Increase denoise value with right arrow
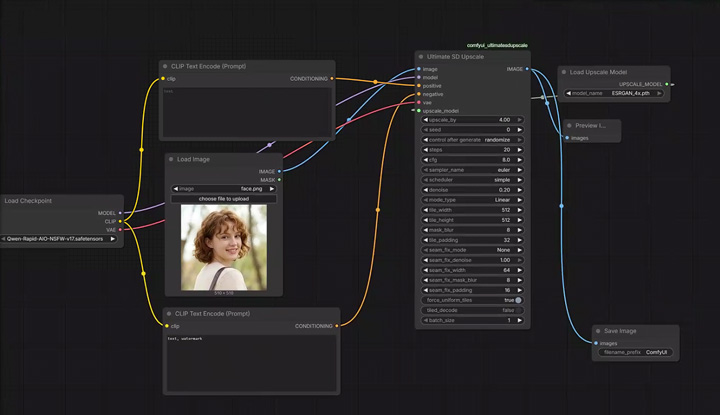Viewport: 720px width, 415px height. tap(520, 190)
